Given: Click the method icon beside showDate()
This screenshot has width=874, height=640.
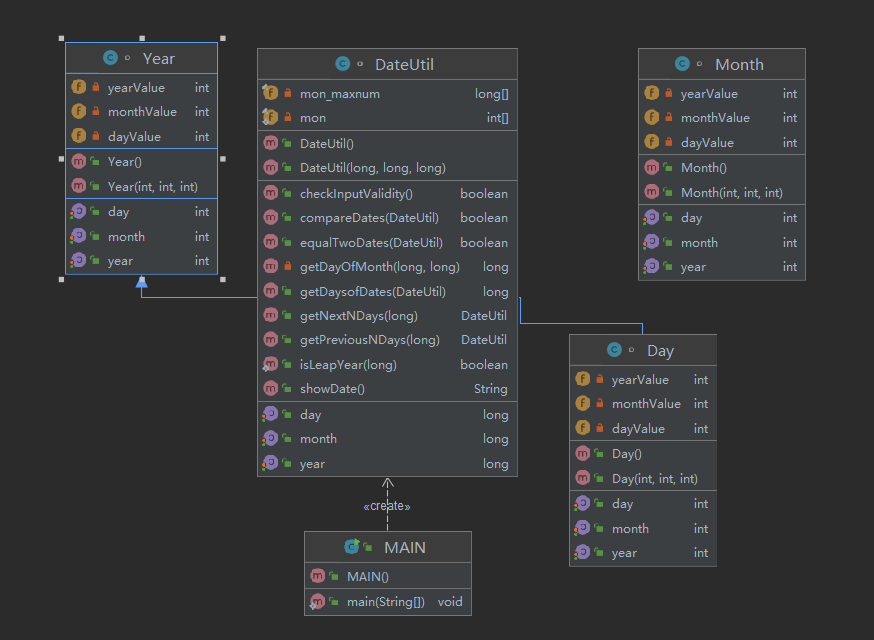Looking at the screenshot, I should (x=270, y=388).
